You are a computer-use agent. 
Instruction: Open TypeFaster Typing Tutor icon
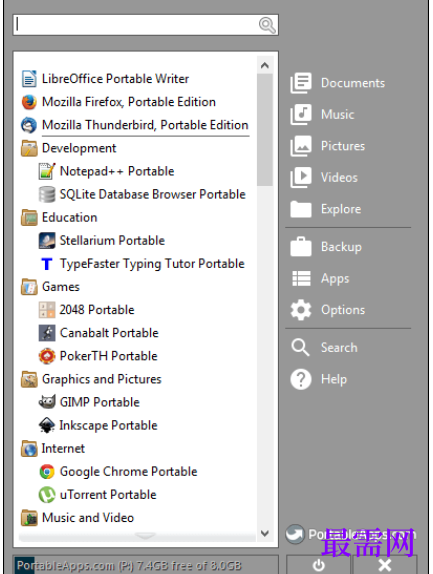coord(47,264)
